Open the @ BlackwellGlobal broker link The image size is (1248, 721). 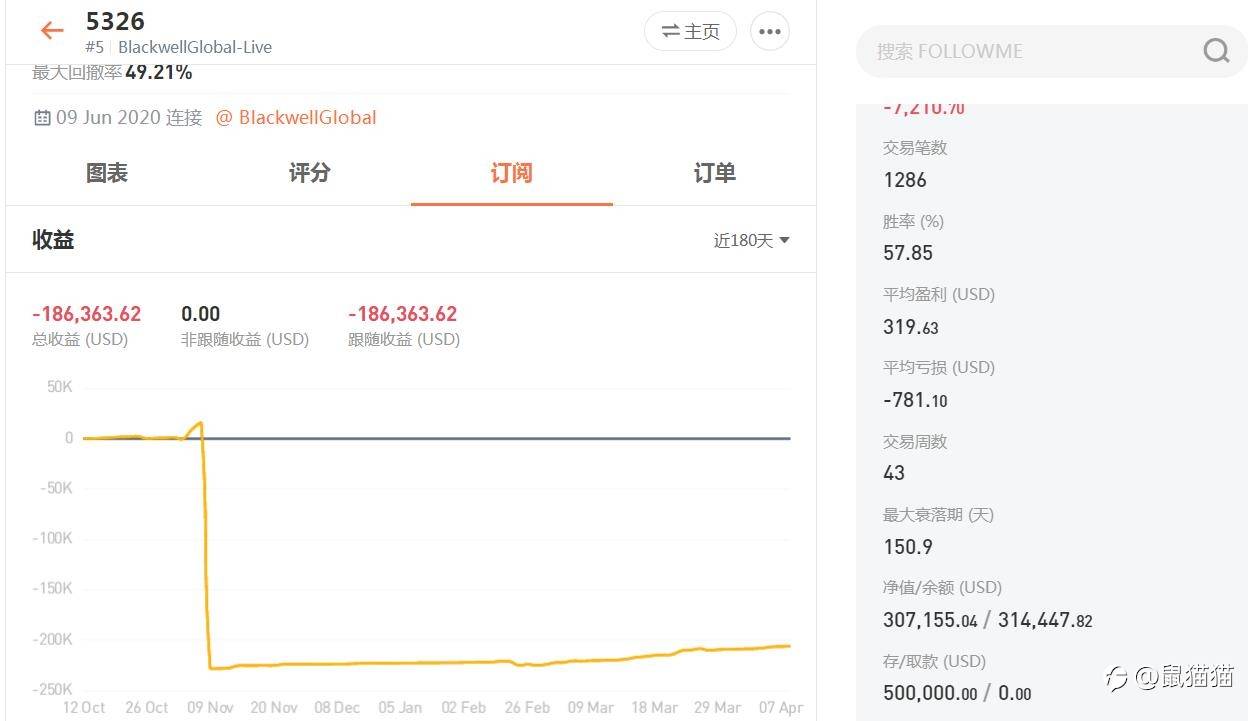[296, 118]
